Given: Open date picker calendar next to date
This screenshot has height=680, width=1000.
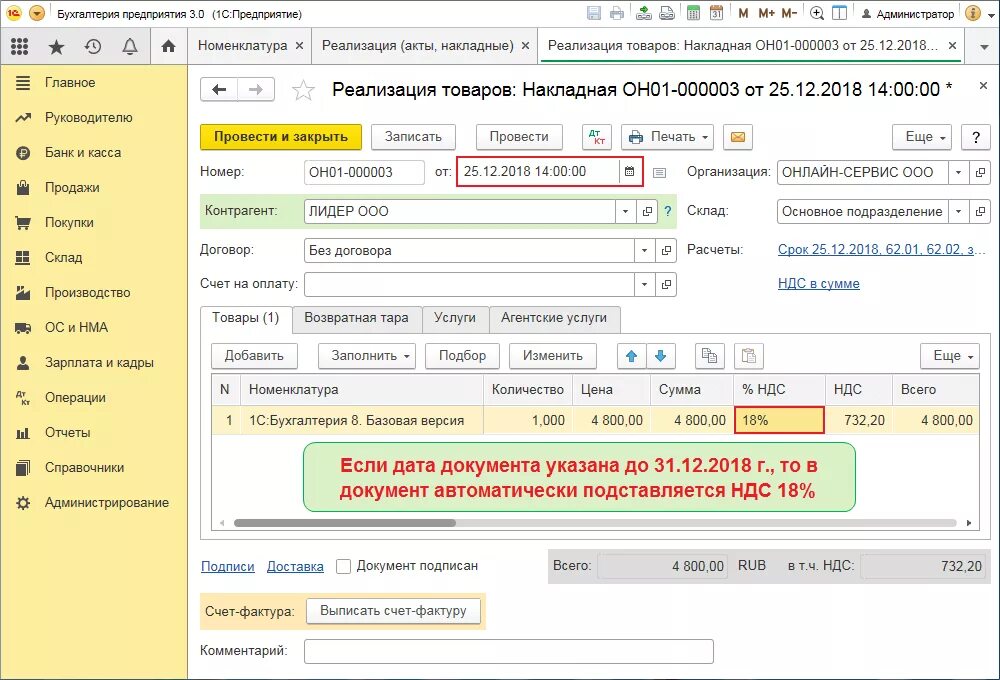Looking at the screenshot, I should tap(629, 172).
